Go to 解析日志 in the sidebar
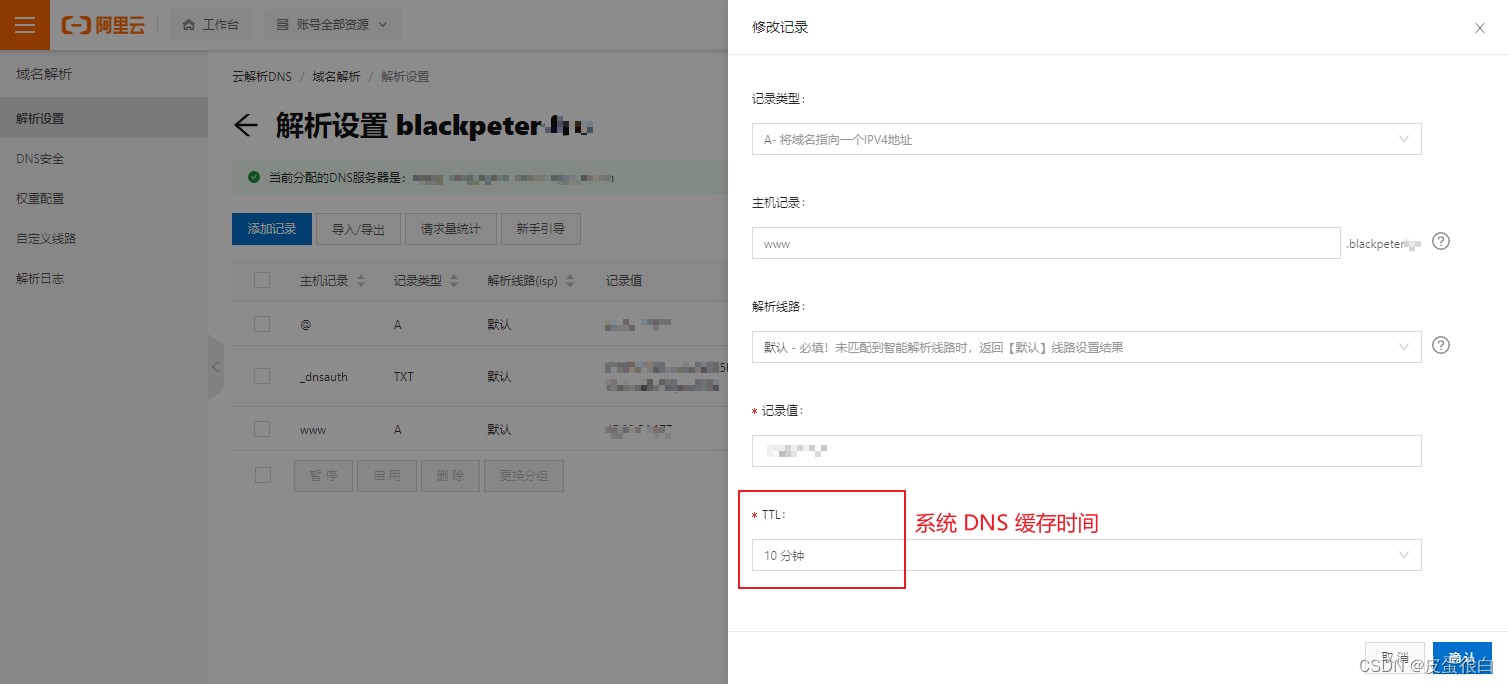 tap(40, 278)
